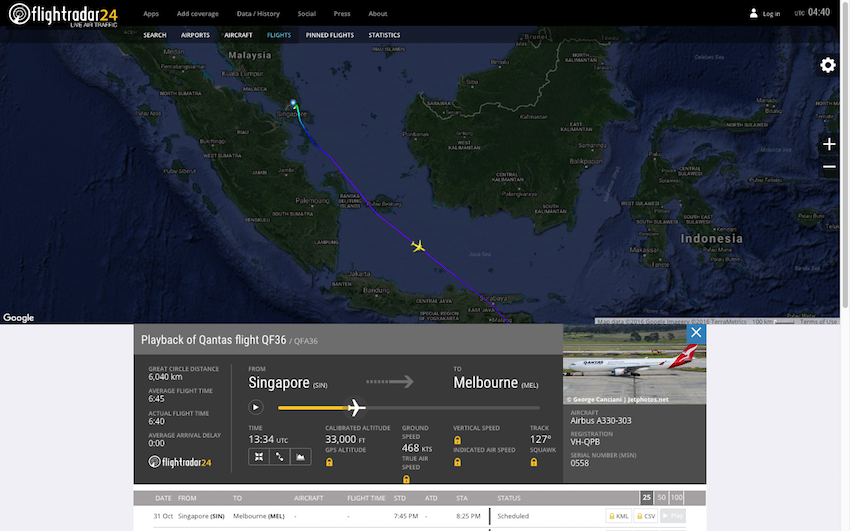Click the grey unplayed part of the playback track
Screen dimensions: 850x531
[453, 407]
